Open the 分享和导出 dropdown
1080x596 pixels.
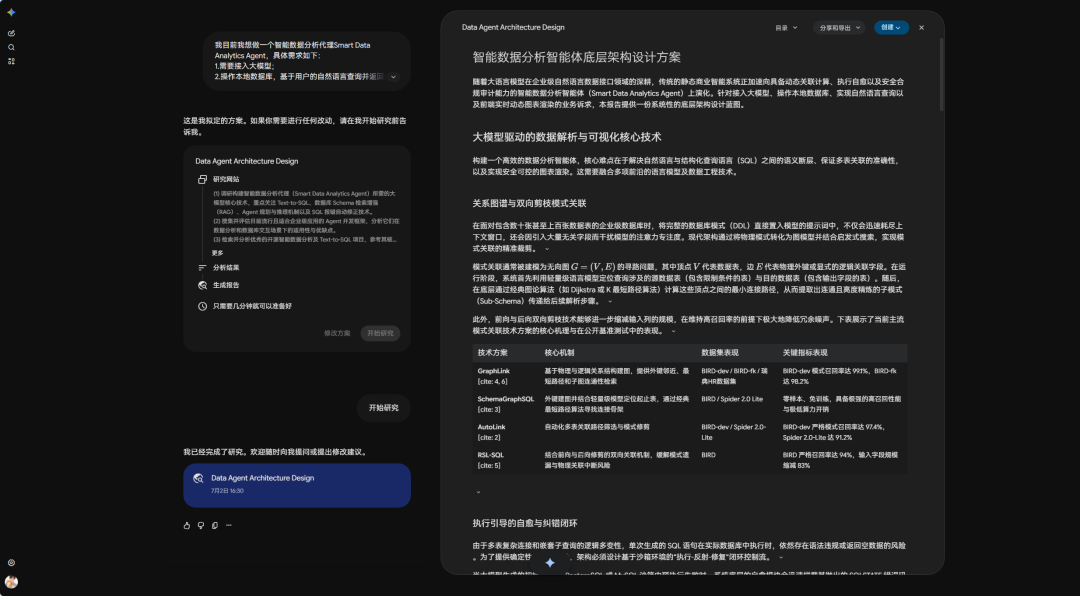click(839, 28)
